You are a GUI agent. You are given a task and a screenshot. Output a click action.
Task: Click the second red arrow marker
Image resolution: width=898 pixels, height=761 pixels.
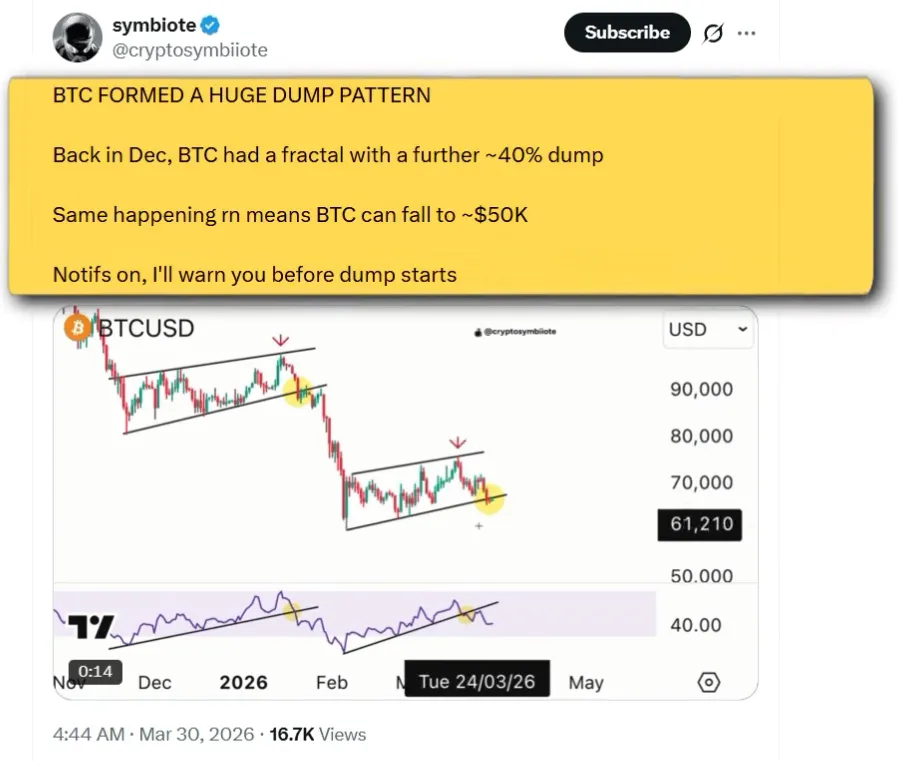click(457, 441)
